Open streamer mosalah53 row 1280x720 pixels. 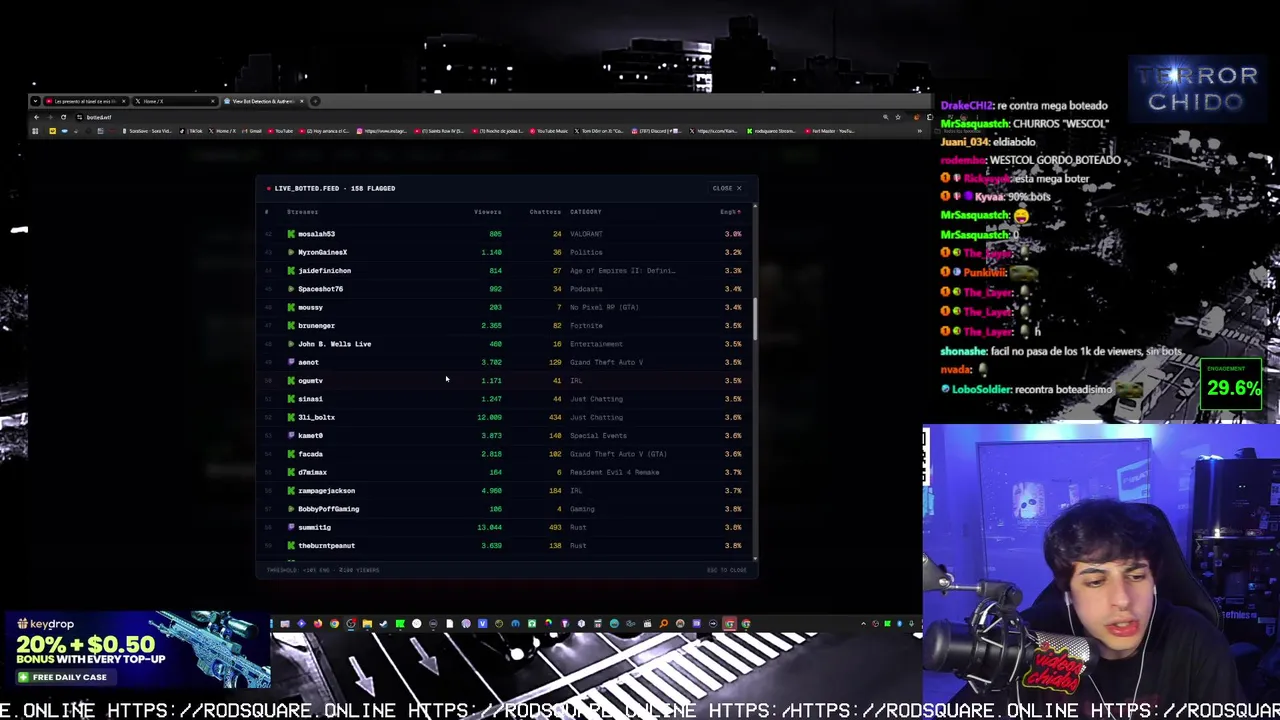point(505,234)
